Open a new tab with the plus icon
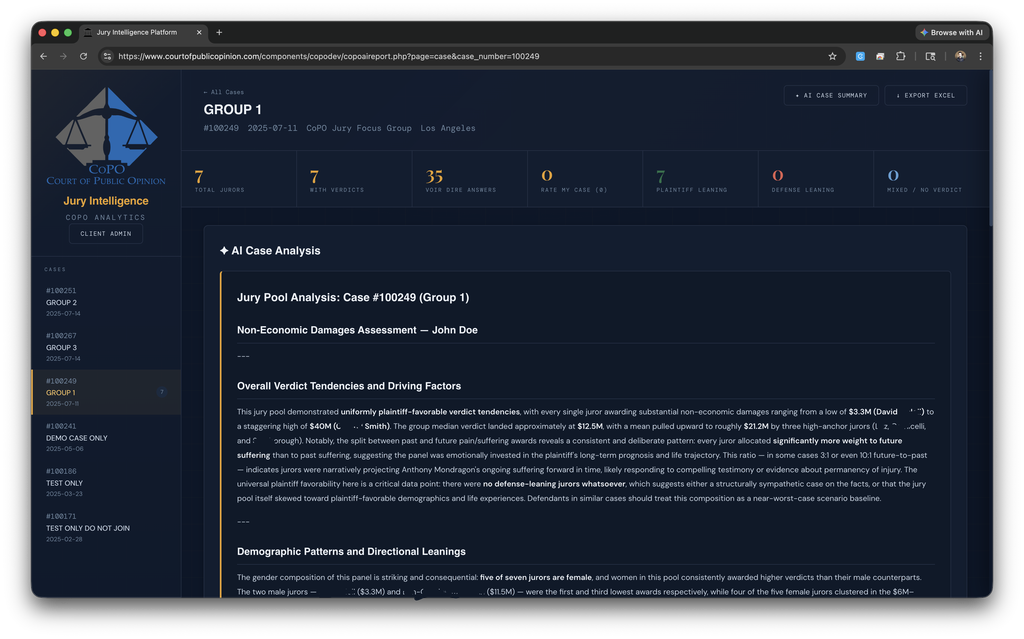 click(x=219, y=32)
